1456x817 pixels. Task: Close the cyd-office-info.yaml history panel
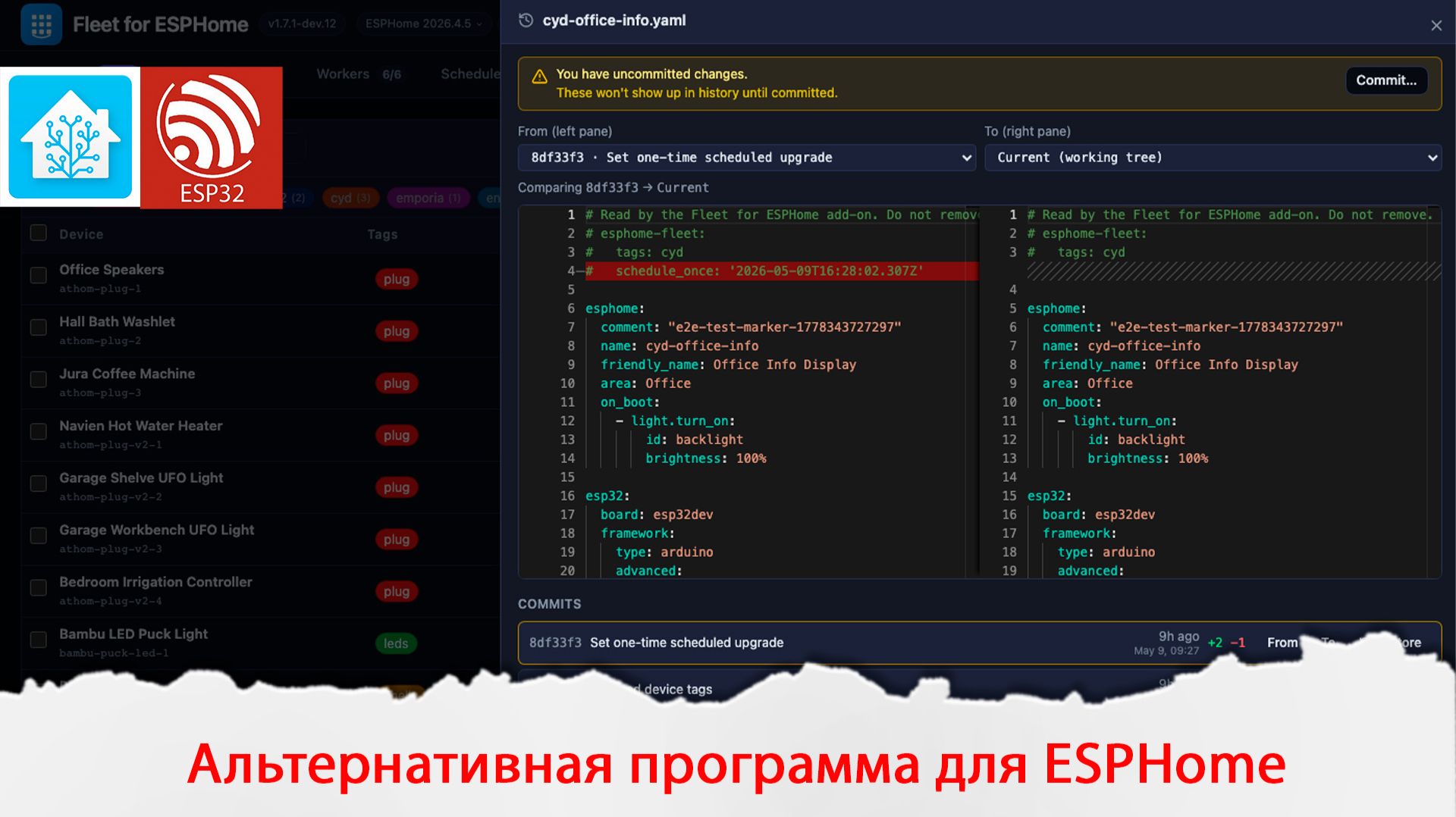click(x=1436, y=26)
